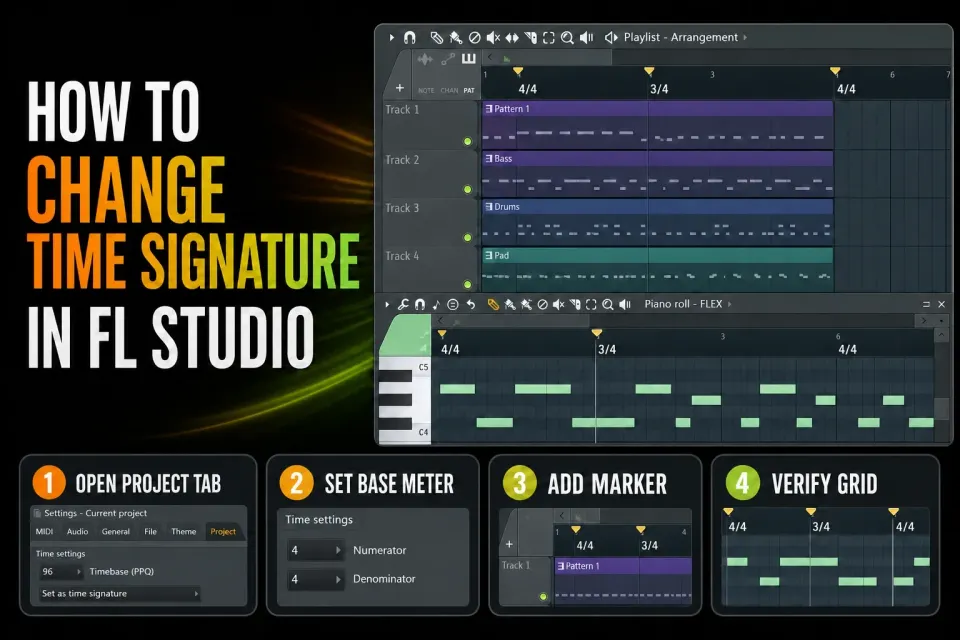Click the Piano roll playback speaker tool
The width and height of the screenshot is (960, 640).
624,304
